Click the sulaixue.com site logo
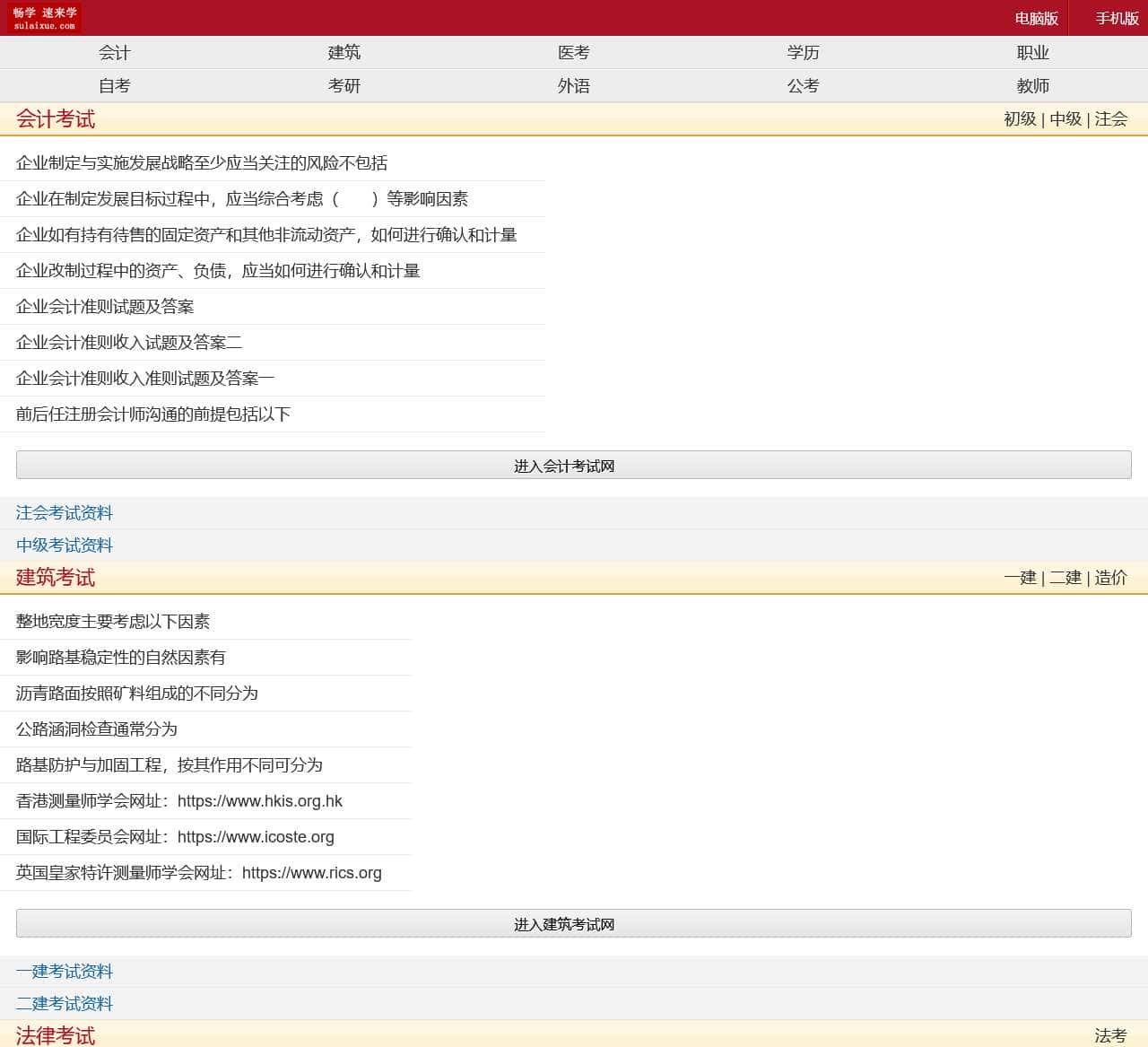This screenshot has width=1148, height=1047. pos(45,18)
